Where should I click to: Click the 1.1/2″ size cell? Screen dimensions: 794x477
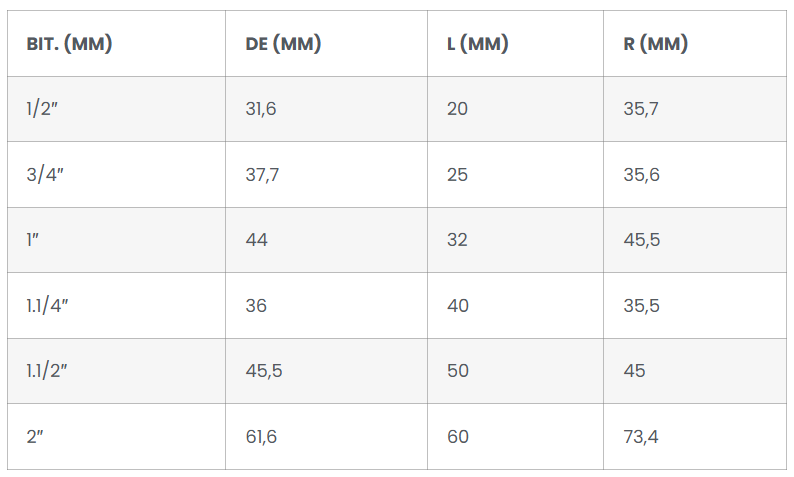(47, 371)
